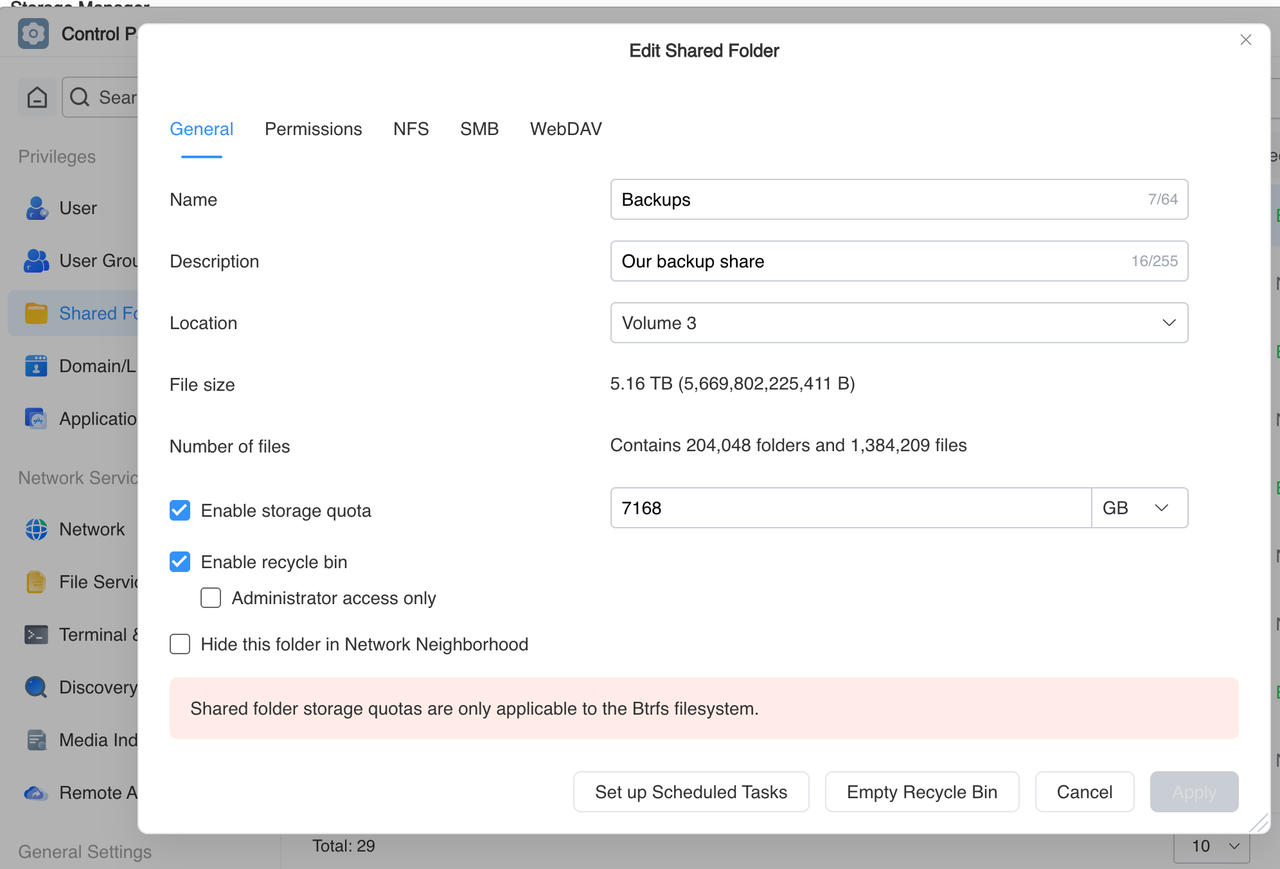Tick Hide this folder in Network Neighborhood
Screen dimensions: 1280x869
pos(180,644)
